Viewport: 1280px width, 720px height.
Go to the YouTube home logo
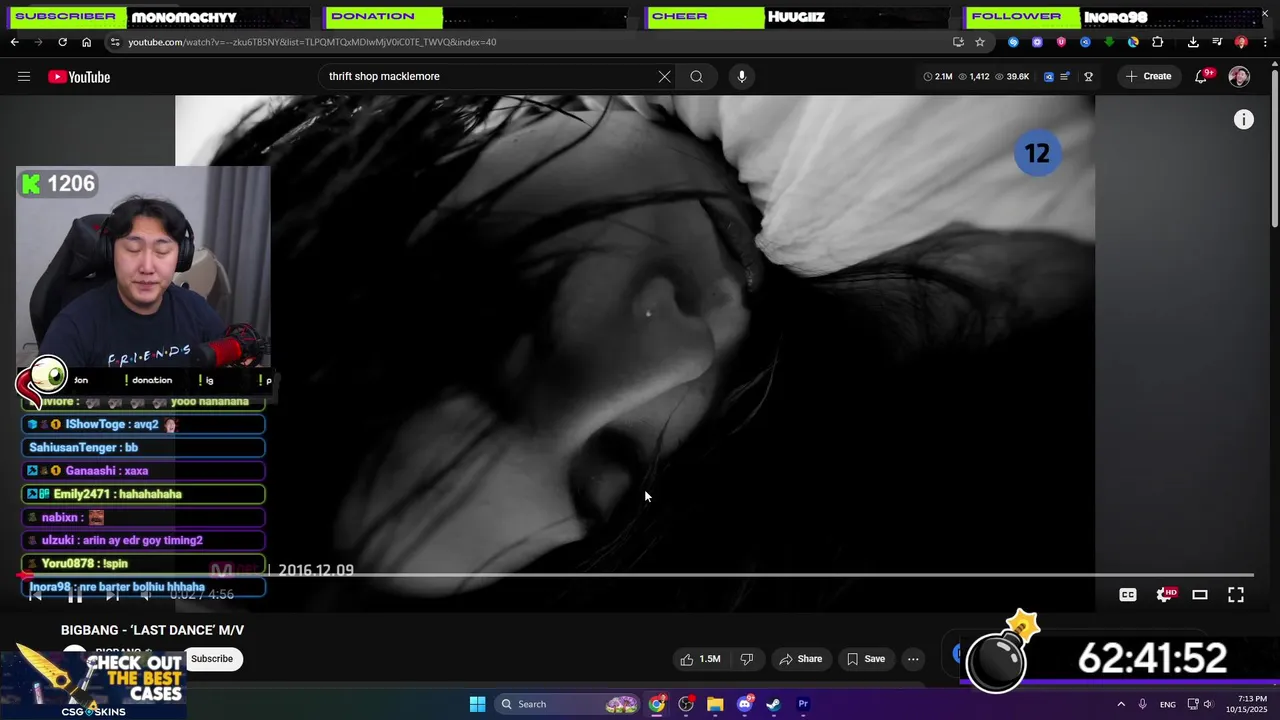click(x=79, y=77)
